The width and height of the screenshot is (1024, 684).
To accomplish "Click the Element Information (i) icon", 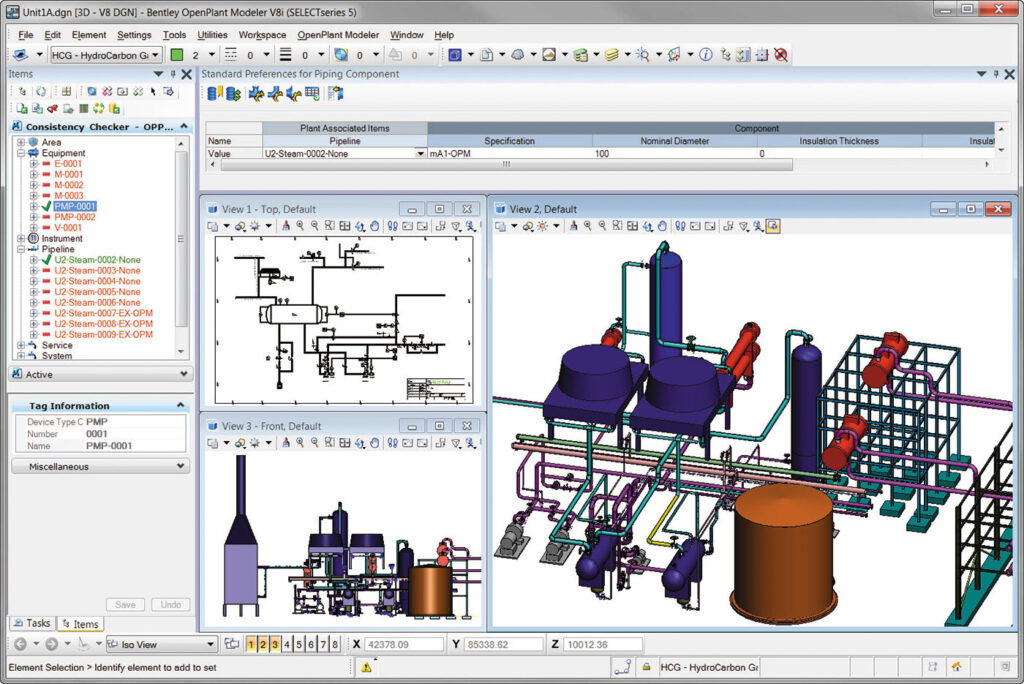I will (x=705, y=56).
